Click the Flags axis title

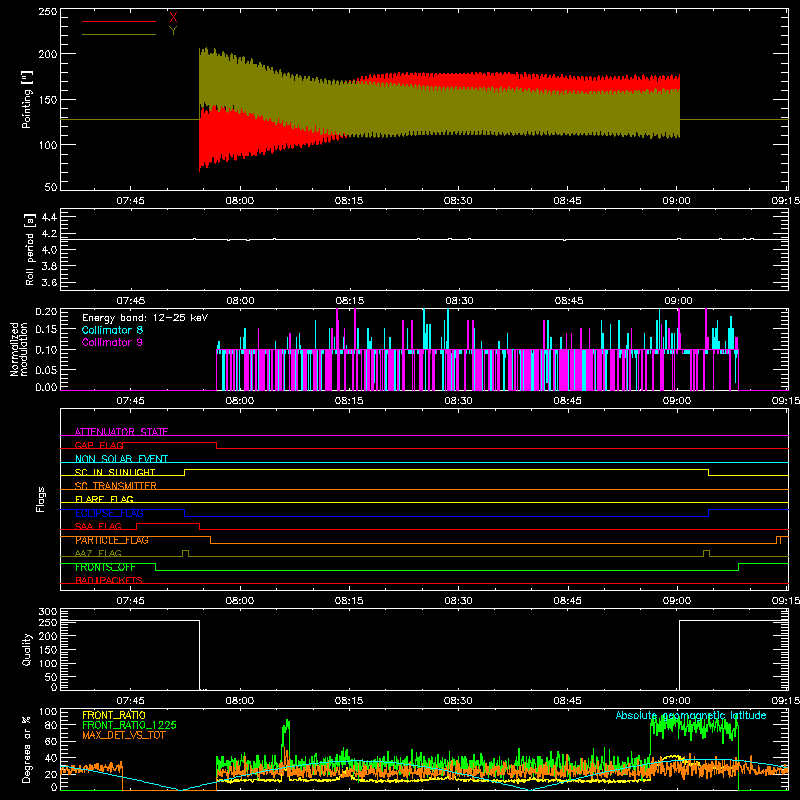coord(40,499)
